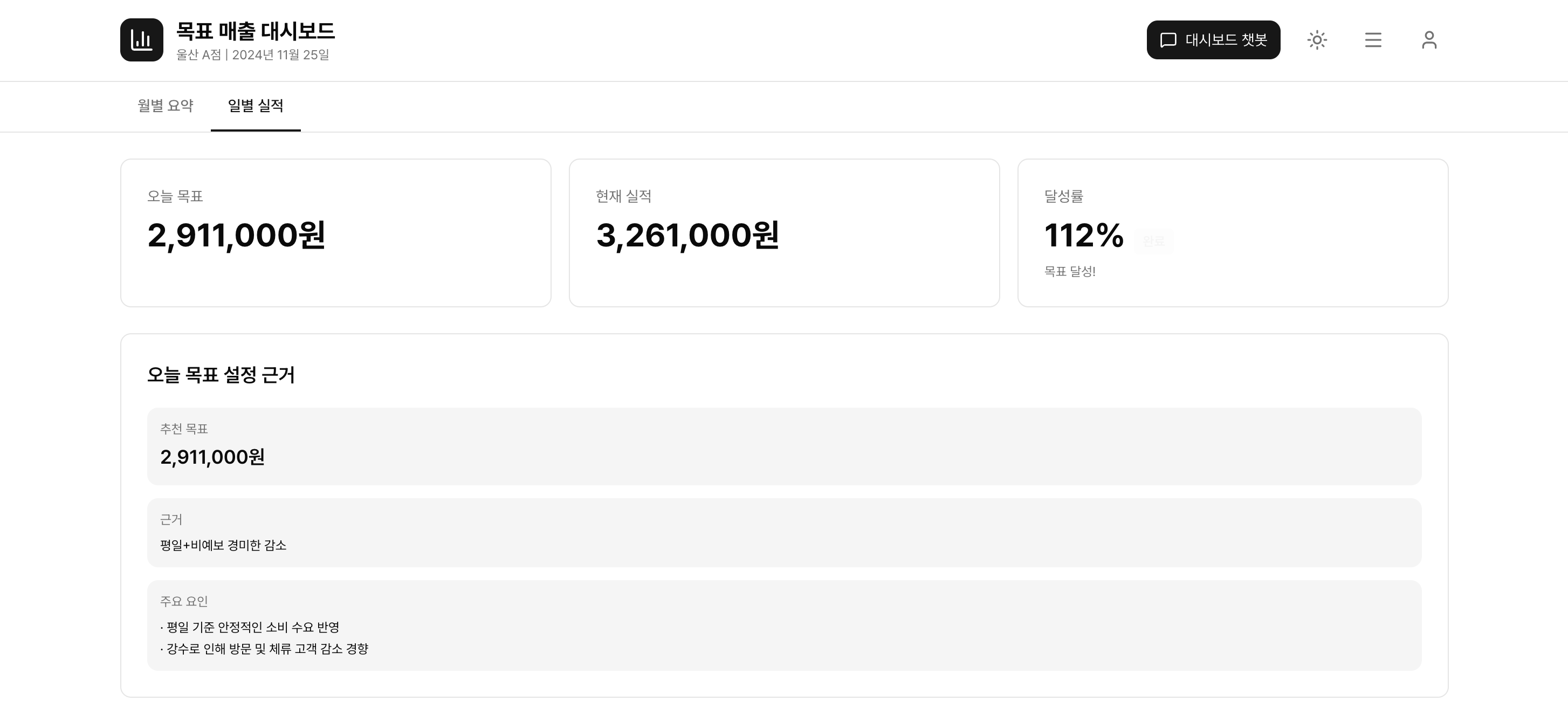
Task: Switch to the 월별 요약 tab
Action: tap(165, 106)
